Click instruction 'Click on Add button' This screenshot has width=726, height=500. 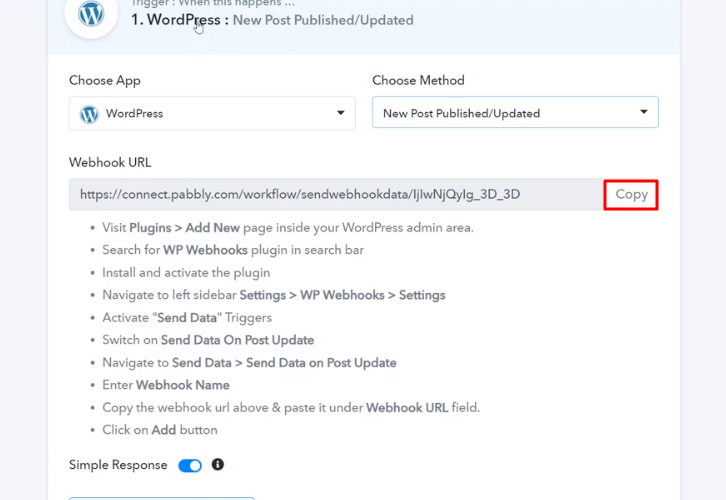(x=160, y=430)
